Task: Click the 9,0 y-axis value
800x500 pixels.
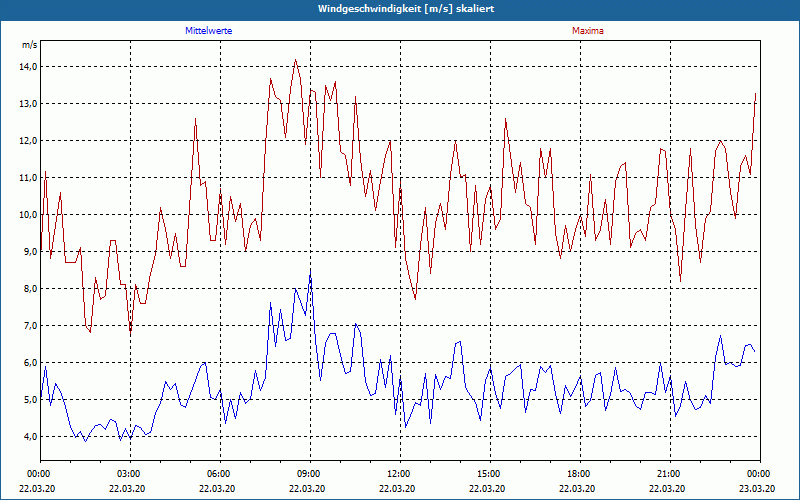Action: 30,252
